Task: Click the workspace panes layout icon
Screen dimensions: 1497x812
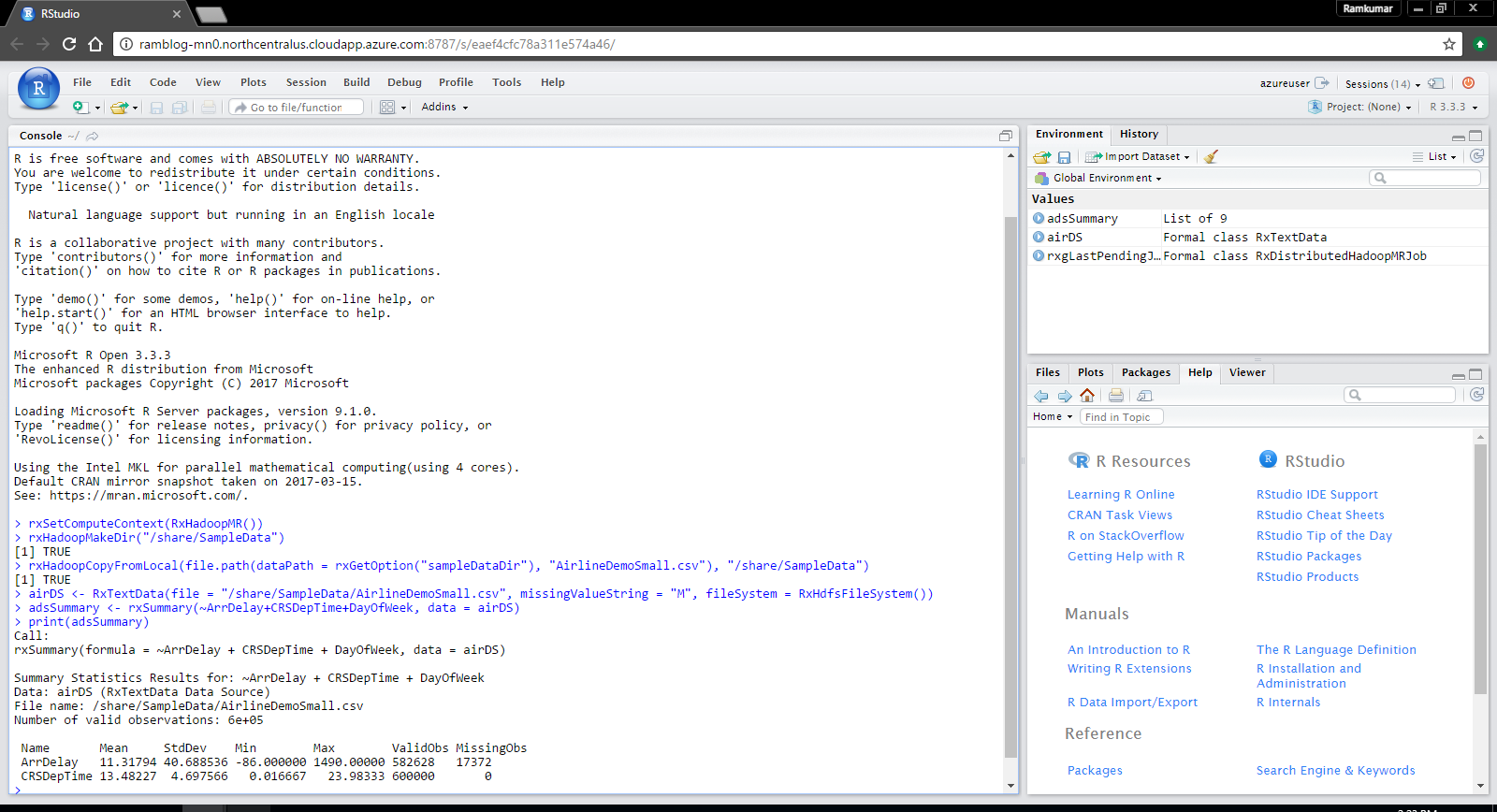Action: tap(387, 108)
